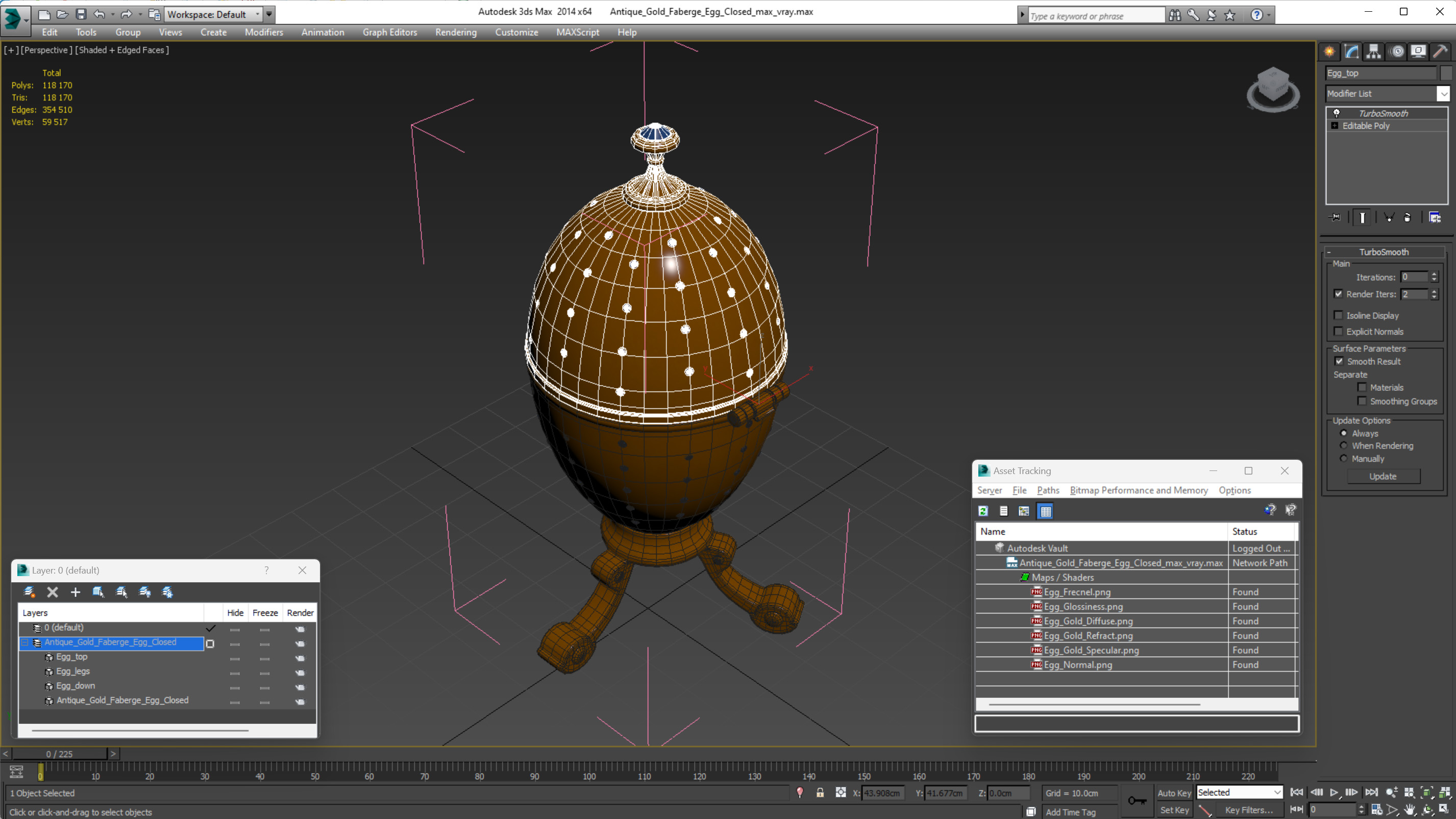
Task: Click the Selection Lock padlock icon
Action: point(820,792)
